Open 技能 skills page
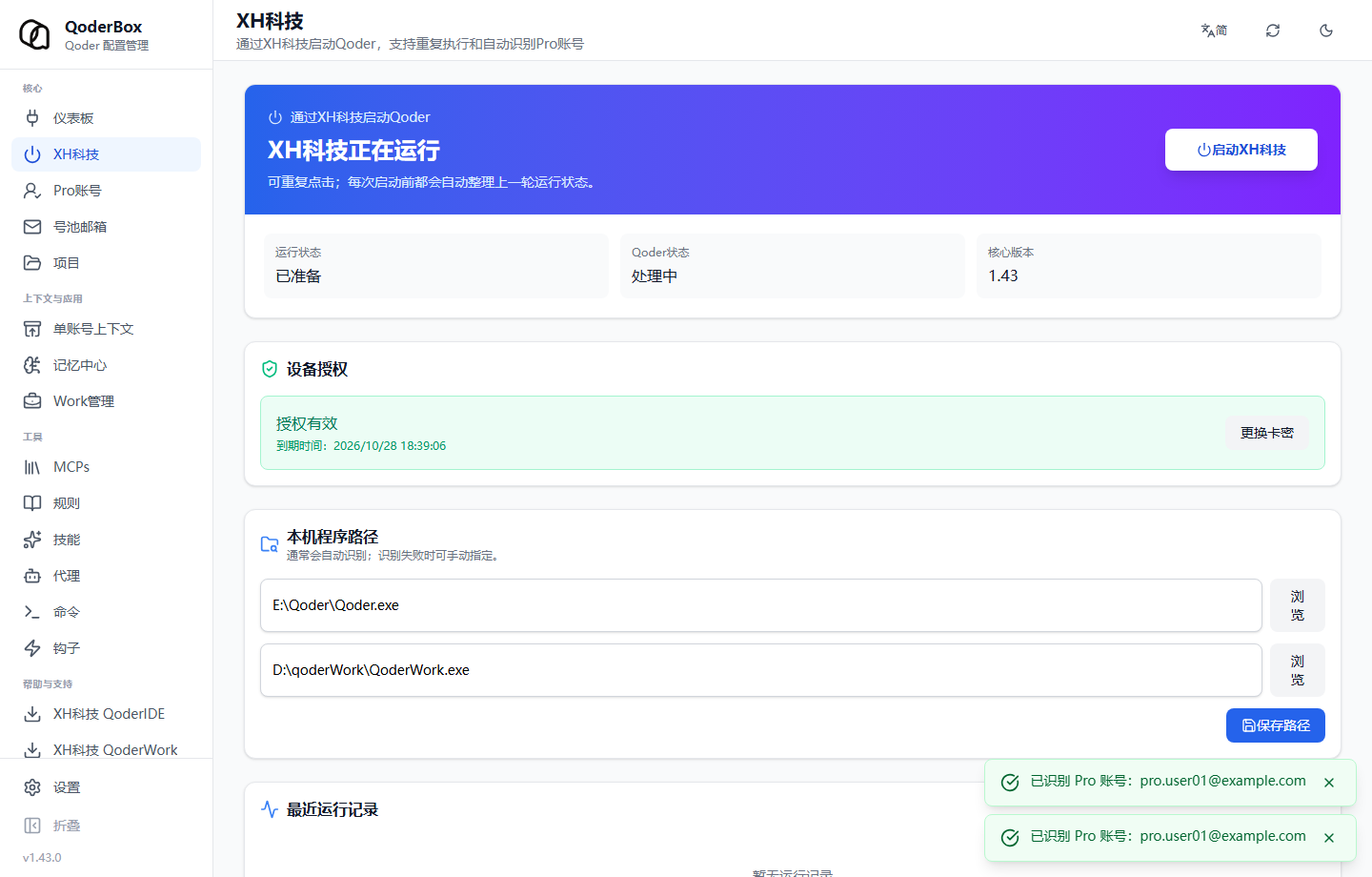 (106, 540)
